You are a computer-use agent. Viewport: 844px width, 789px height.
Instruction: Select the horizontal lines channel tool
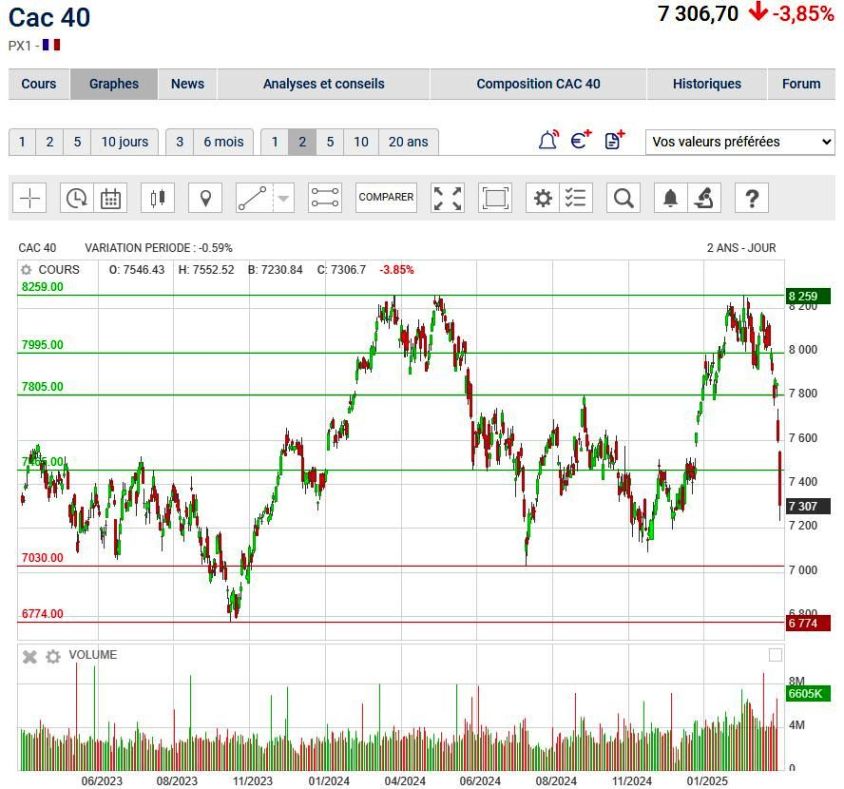tap(325, 198)
